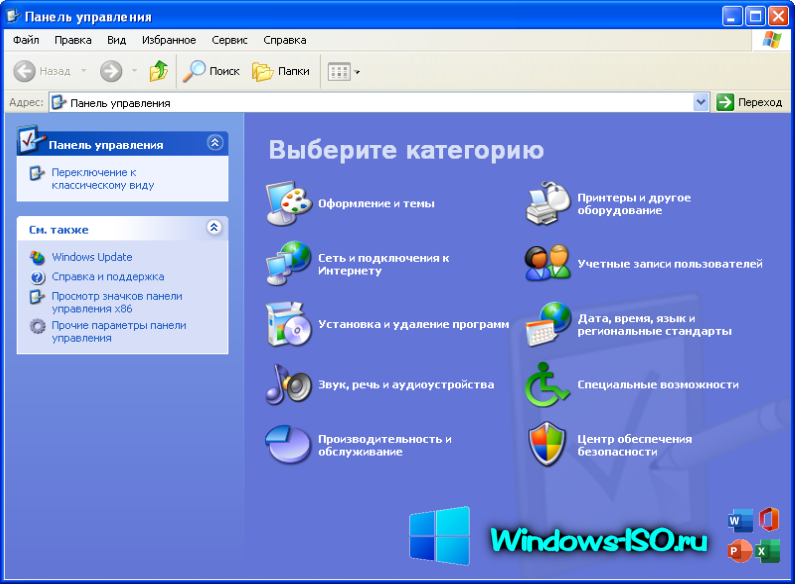The width and height of the screenshot is (795, 584).
Task: Click inside the address field text
Action: pos(120,103)
